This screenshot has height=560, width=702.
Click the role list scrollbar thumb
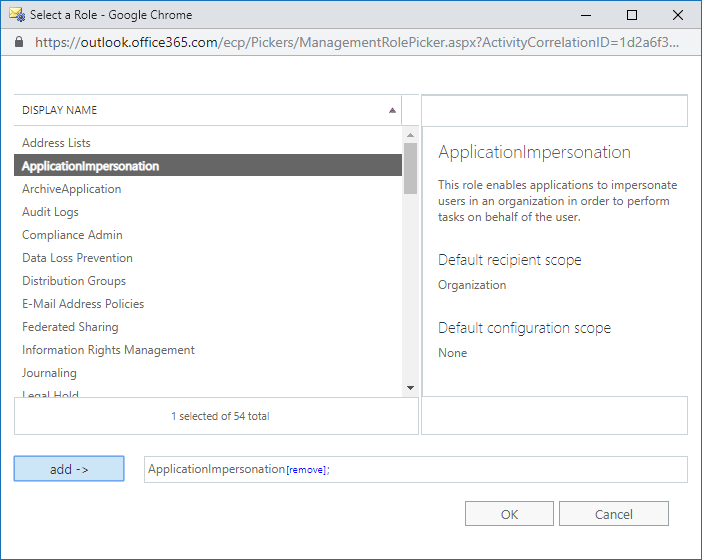410,168
